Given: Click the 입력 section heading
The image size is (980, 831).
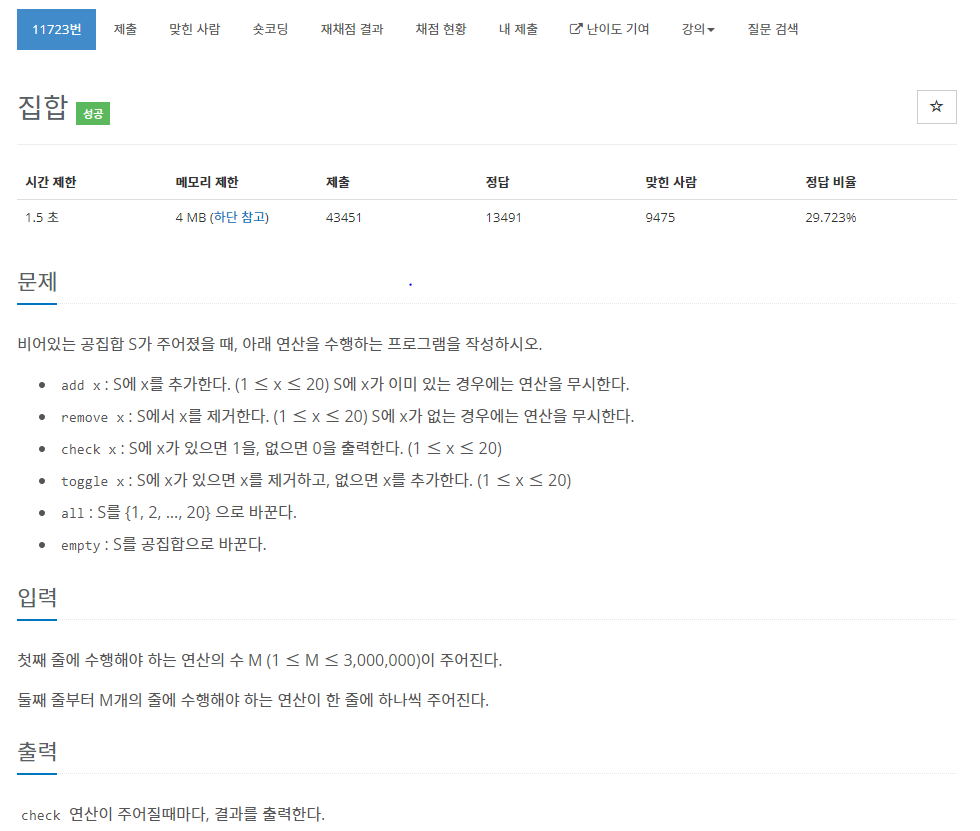Looking at the screenshot, I should (38, 597).
